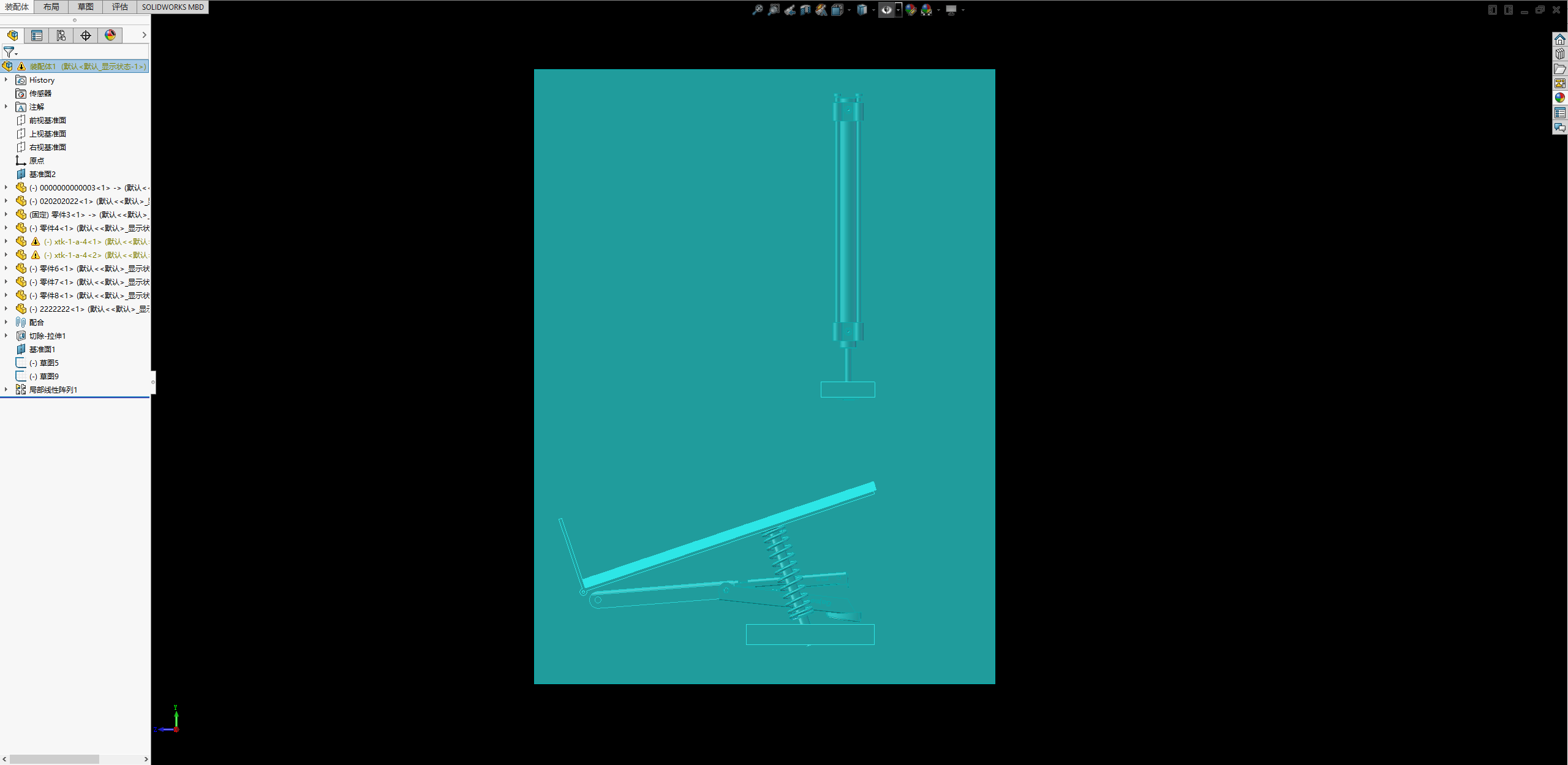The image size is (1568, 765).
Task: Open the PropertyManager tab icon
Action: pos(37,36)
